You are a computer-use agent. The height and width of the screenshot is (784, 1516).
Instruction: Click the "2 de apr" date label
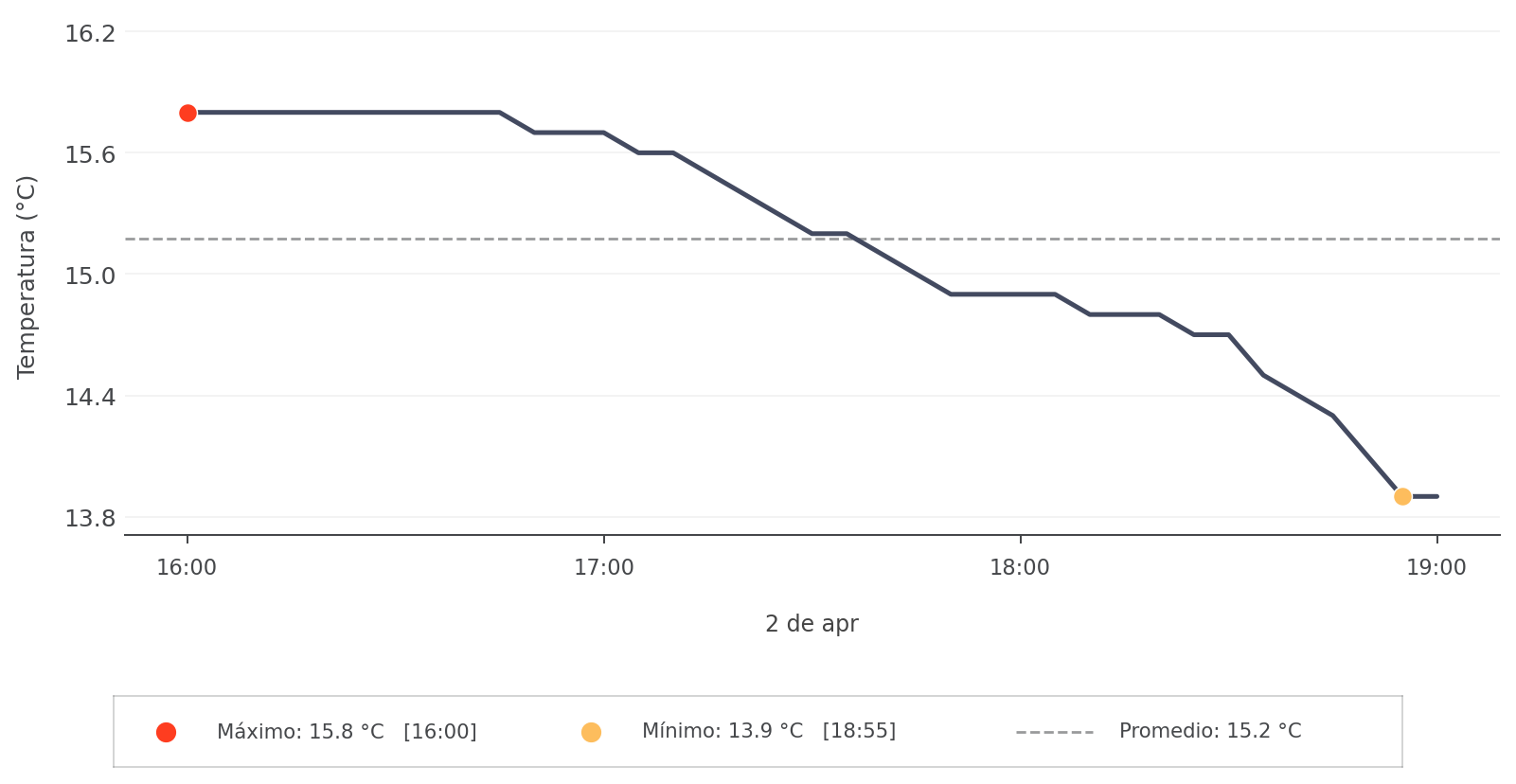(812, 624)
